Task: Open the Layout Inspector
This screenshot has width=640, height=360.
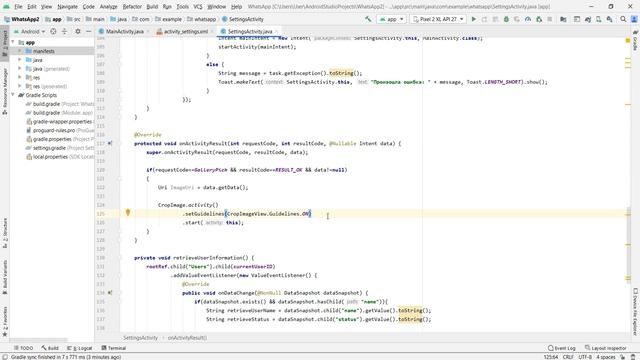Action: (606, 348)
